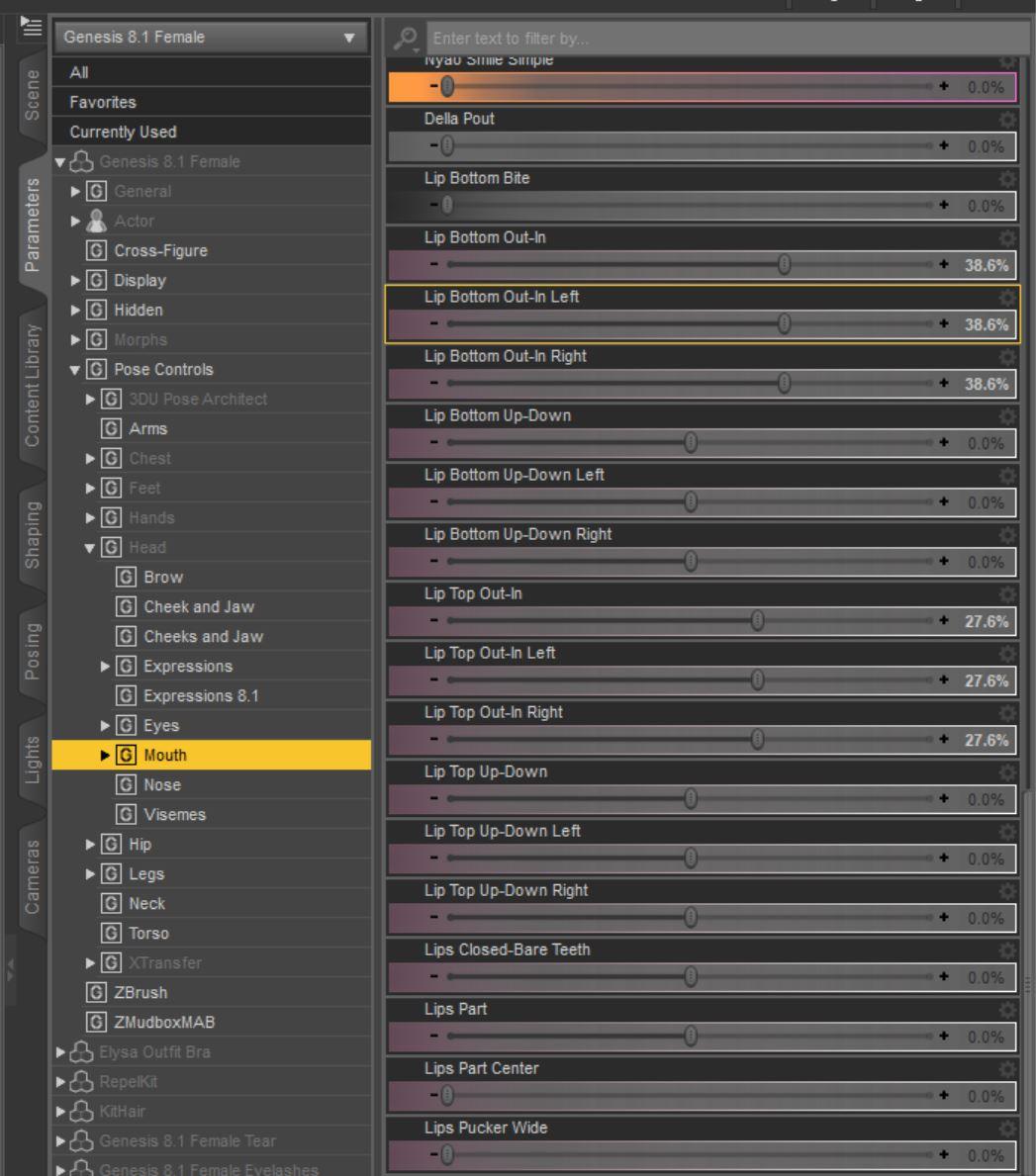Open settings gear for Della Pout
Image resolution: width=1036 pixels, height=1176 pixels.
point(1006,120)
